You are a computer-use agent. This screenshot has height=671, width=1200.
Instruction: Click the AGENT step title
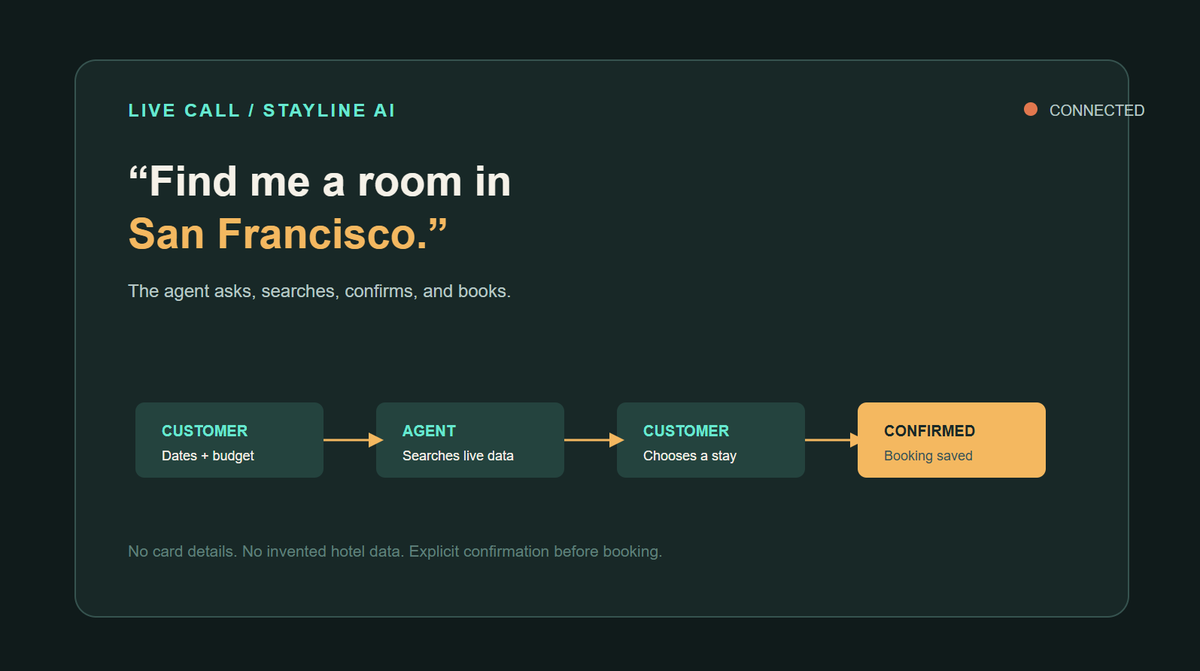click(x=429, y=431)
